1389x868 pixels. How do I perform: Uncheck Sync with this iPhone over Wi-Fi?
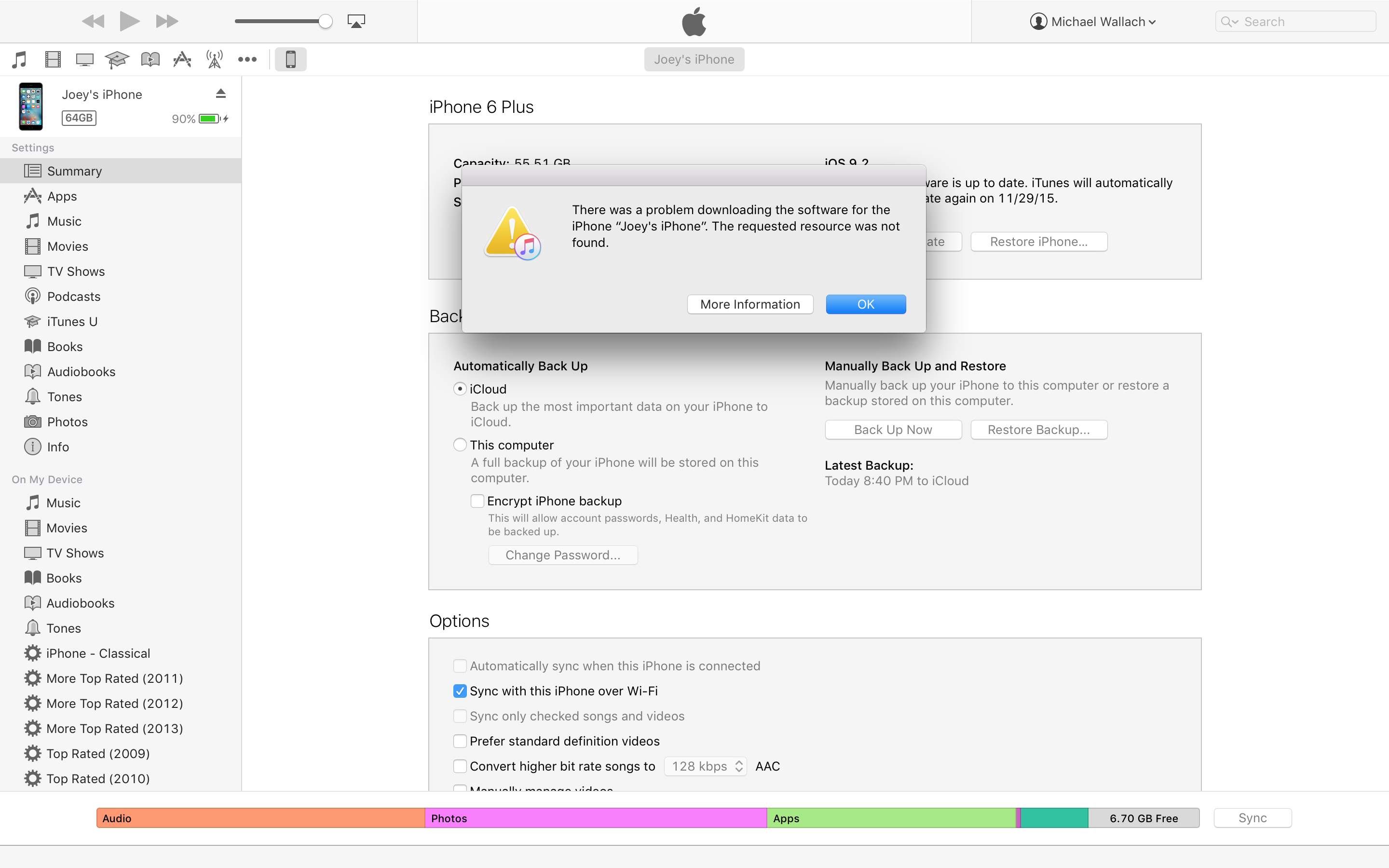[x=460, y=691]
